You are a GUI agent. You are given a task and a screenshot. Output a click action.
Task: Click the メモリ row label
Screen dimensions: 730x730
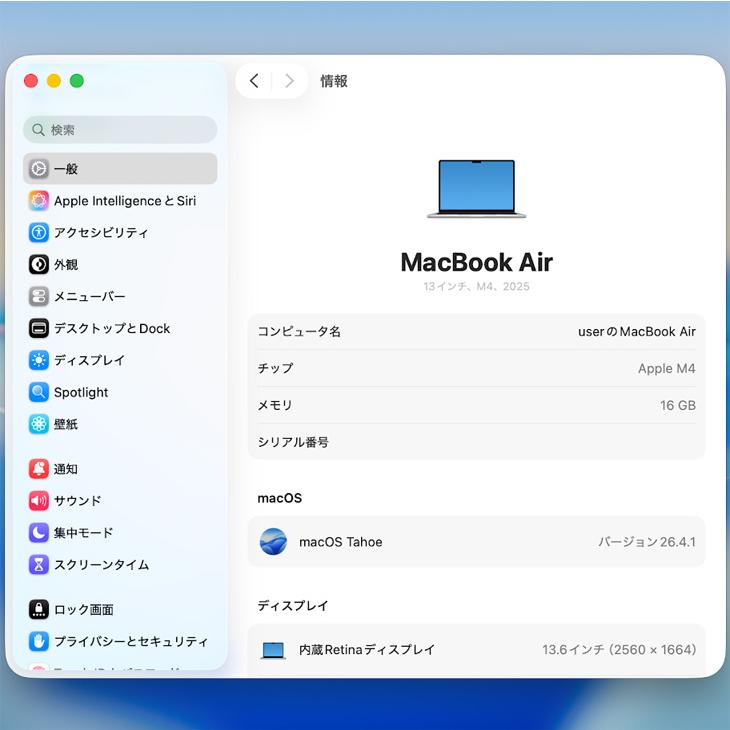275,405
